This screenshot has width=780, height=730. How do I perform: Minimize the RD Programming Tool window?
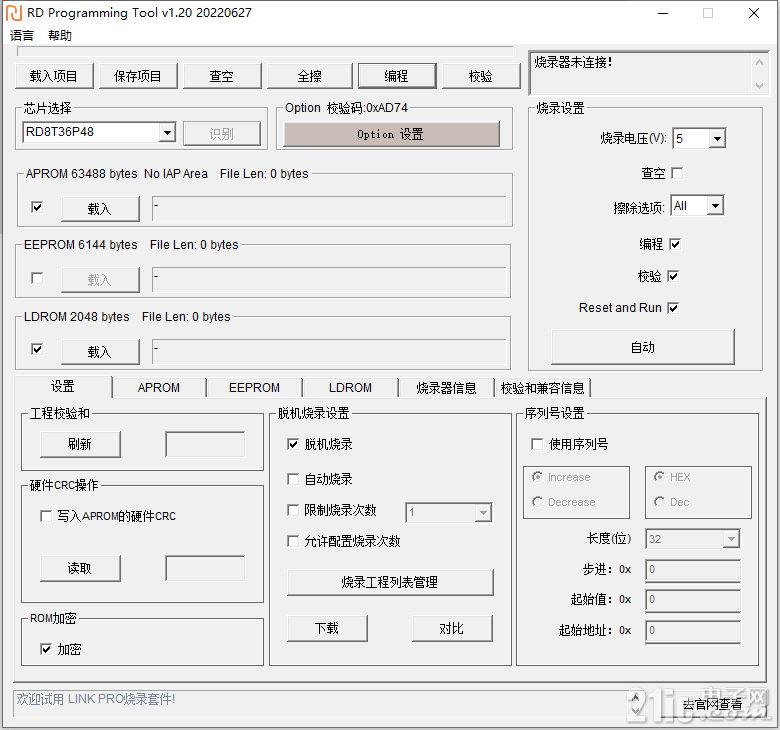663,13
